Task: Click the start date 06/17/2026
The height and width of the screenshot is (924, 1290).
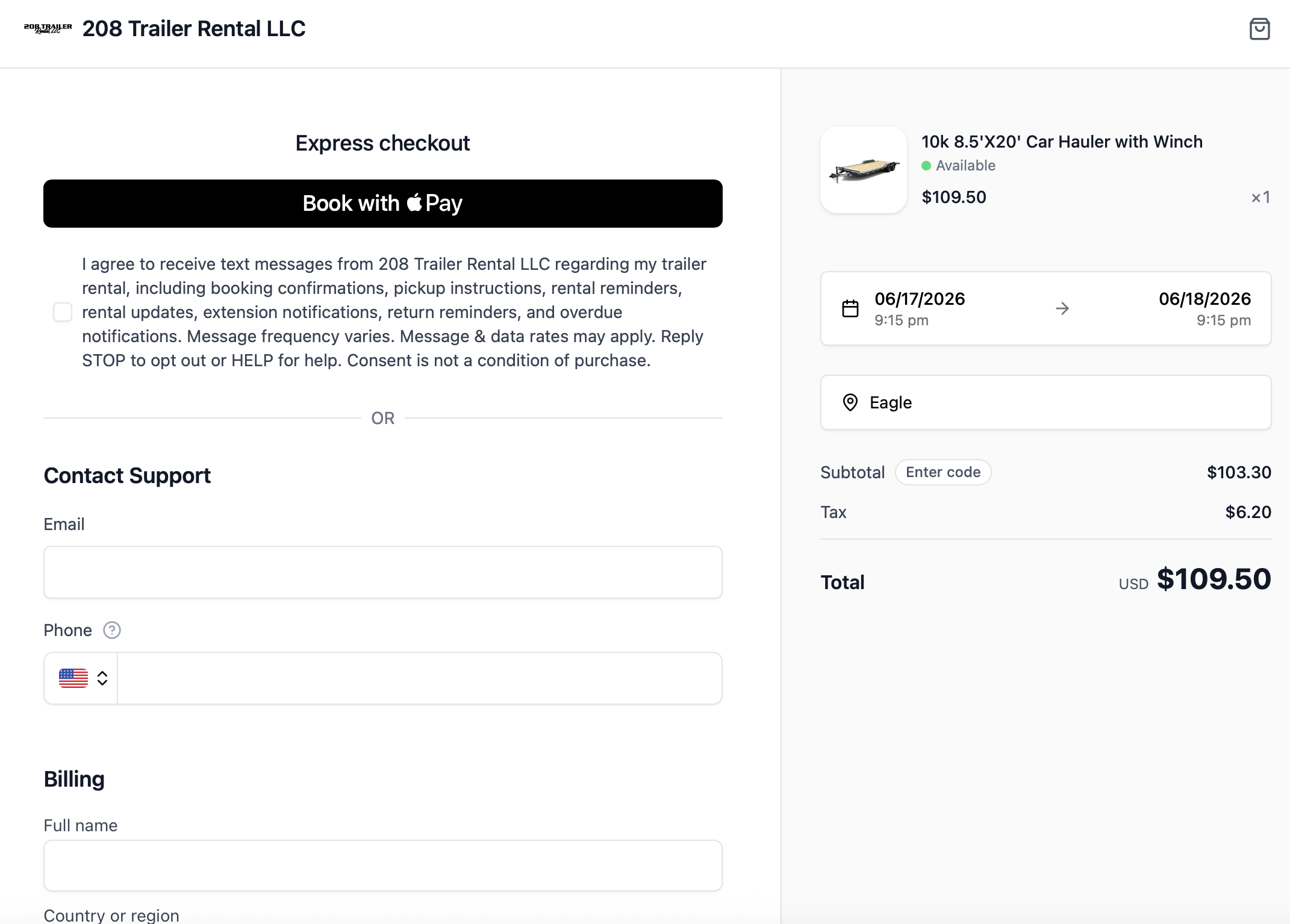Action: (920, 299)
